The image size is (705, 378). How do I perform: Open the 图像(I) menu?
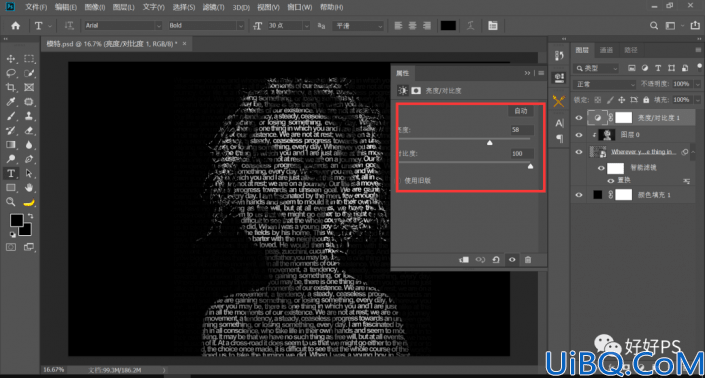[95, 7]
